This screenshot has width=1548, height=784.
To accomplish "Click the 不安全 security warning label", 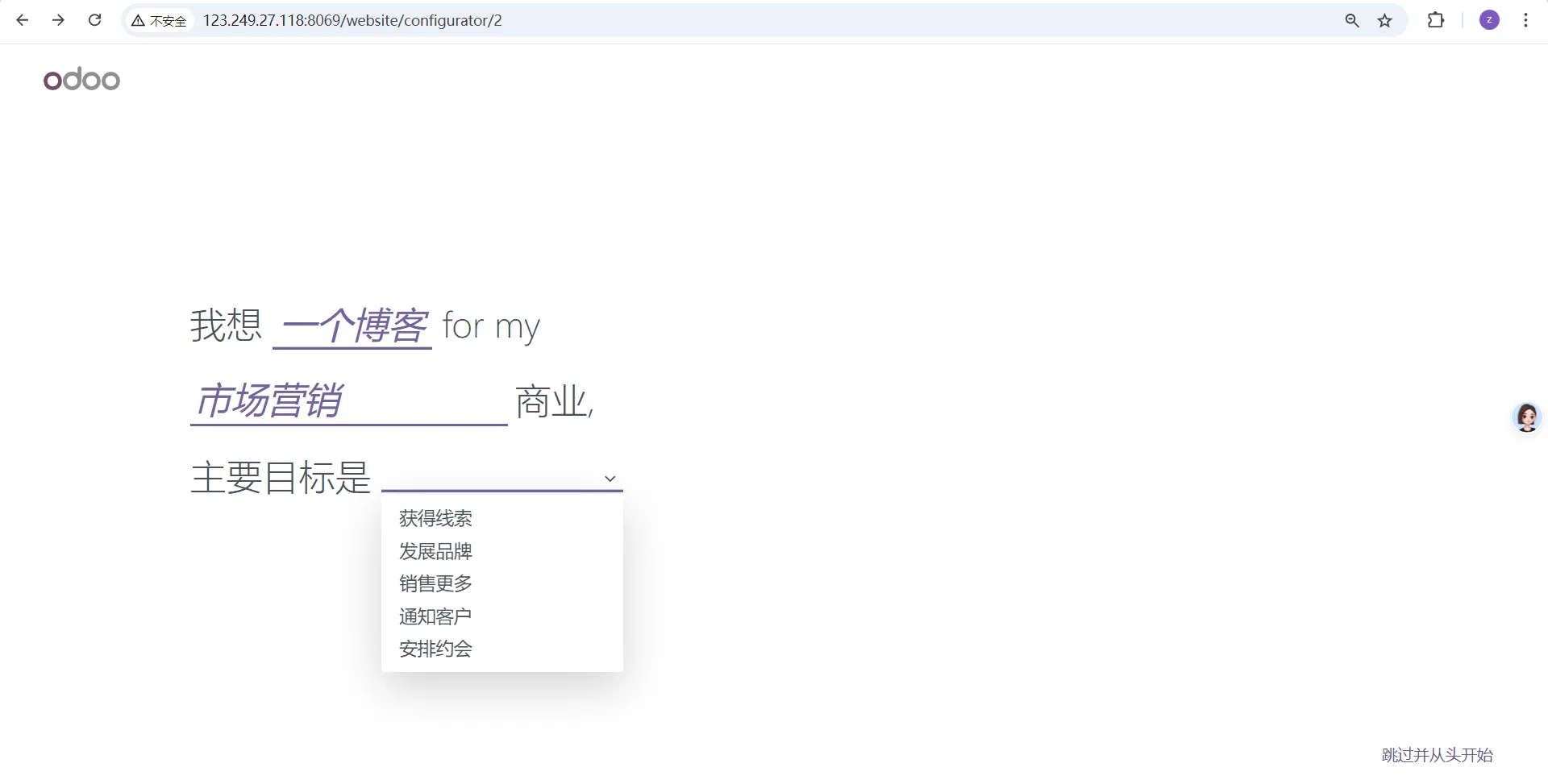I will (x=159, y=21).
